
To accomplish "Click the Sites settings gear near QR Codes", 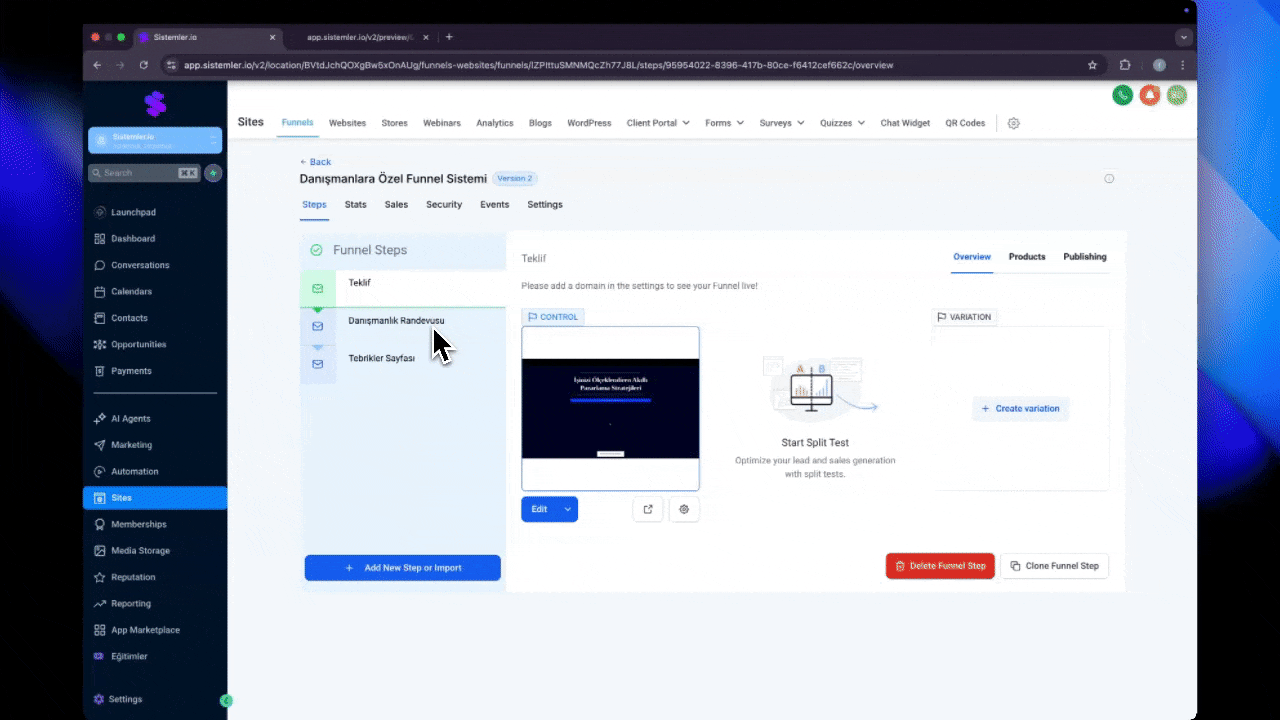I will tap(1013, 123).
